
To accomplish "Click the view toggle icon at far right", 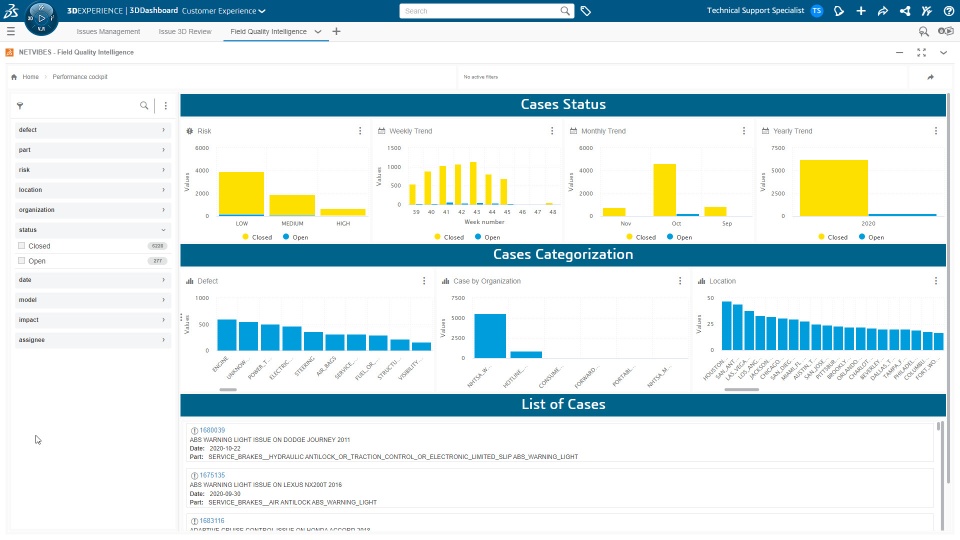I will (945, 31).
